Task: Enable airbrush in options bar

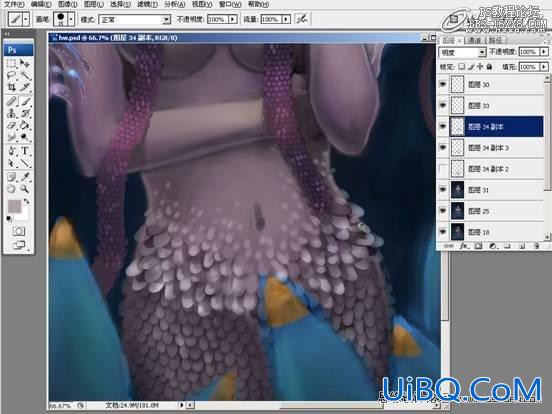Action: pyautogui.click(x=302, y=19)
